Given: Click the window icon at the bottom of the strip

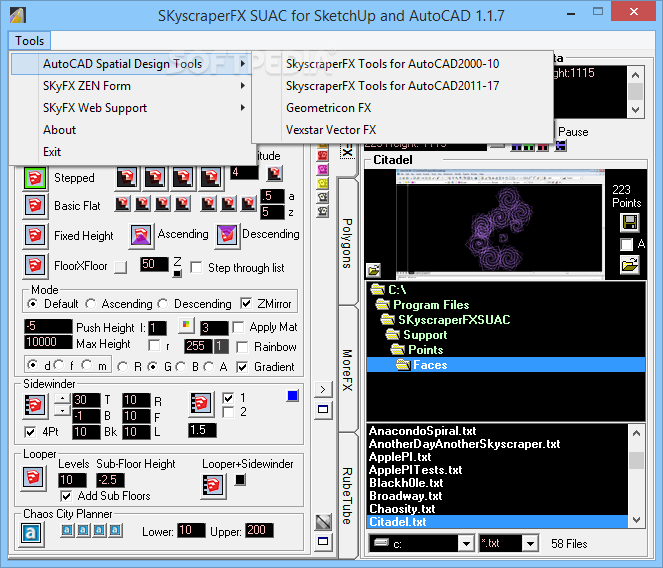Looking at the screenshot, I should (x=323, y=541).
